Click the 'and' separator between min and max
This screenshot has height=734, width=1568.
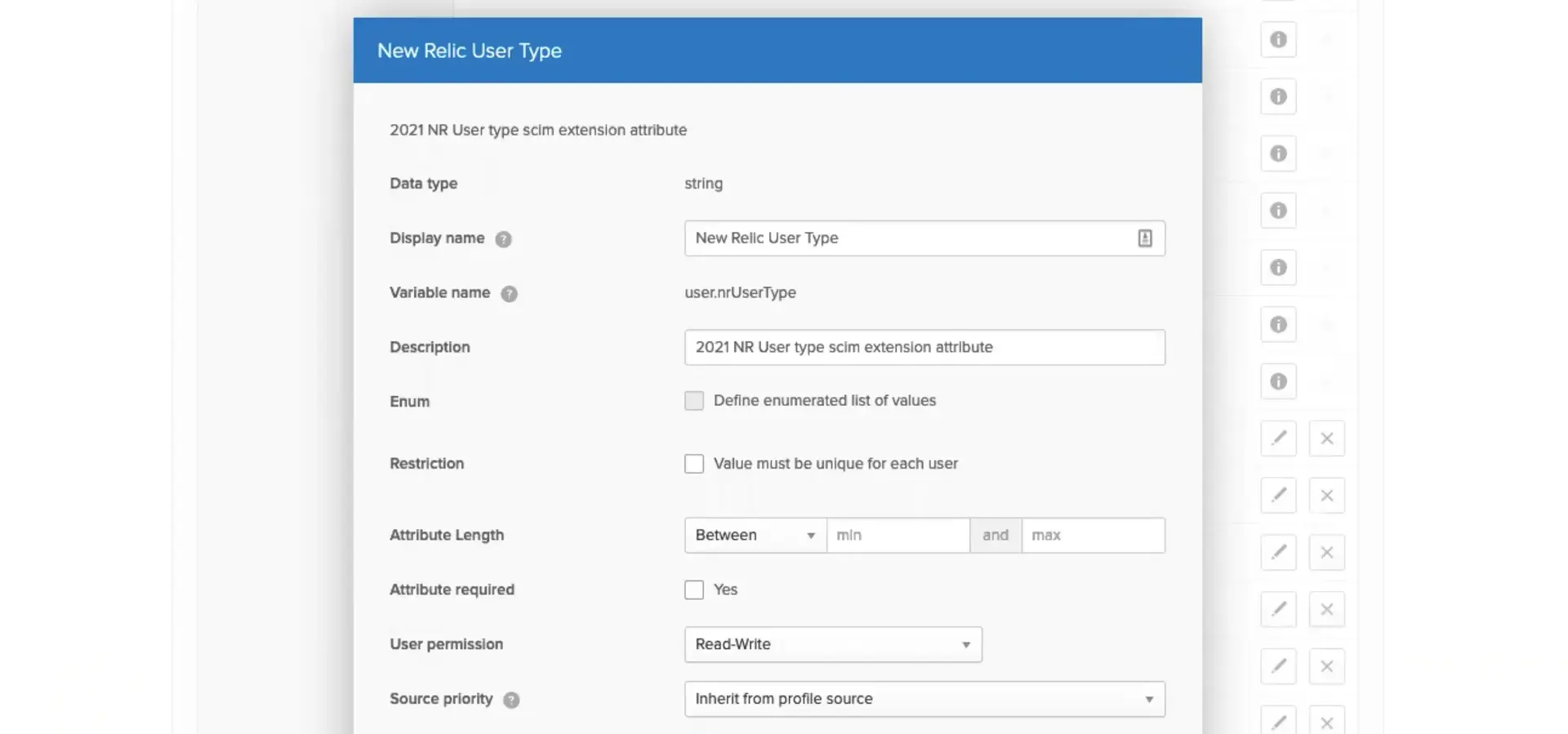[996, 536]
